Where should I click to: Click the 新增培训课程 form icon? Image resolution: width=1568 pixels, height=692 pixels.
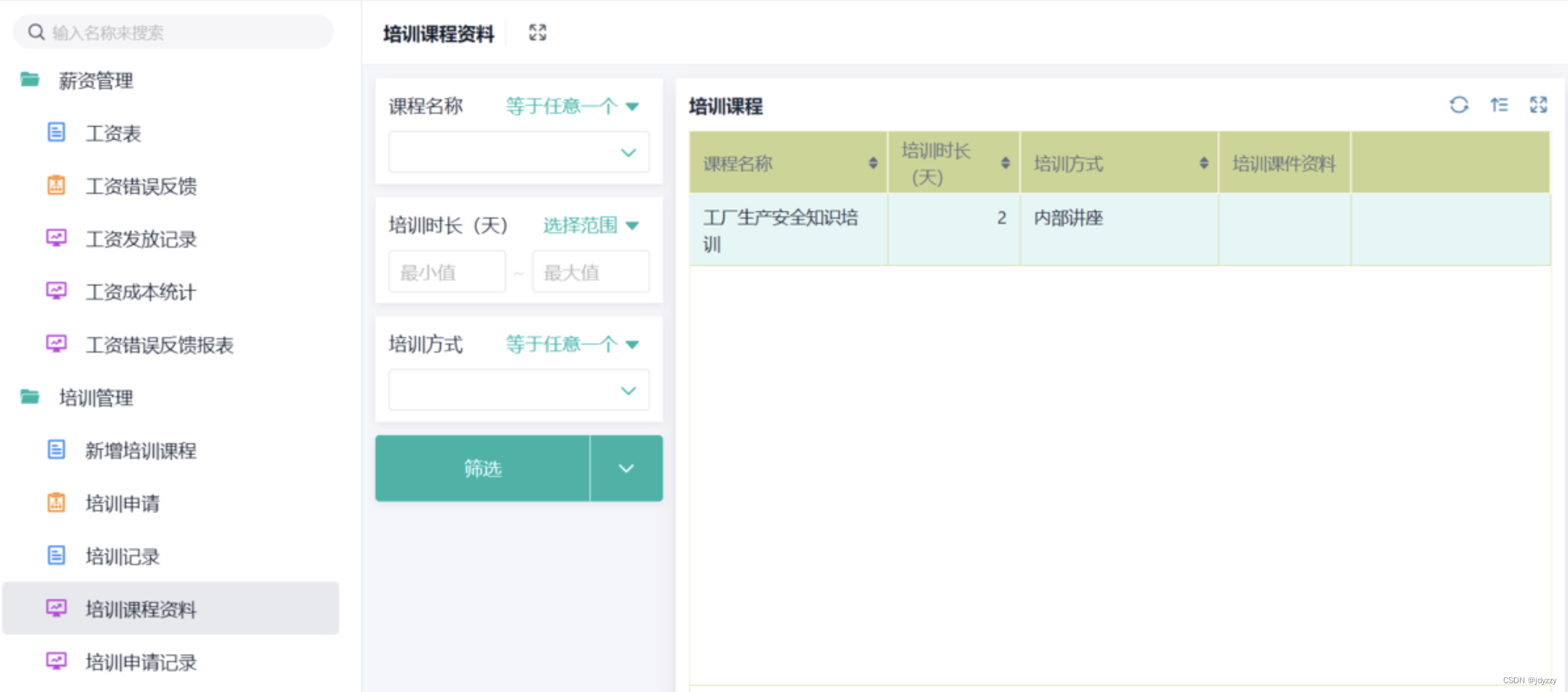point(57,449)
